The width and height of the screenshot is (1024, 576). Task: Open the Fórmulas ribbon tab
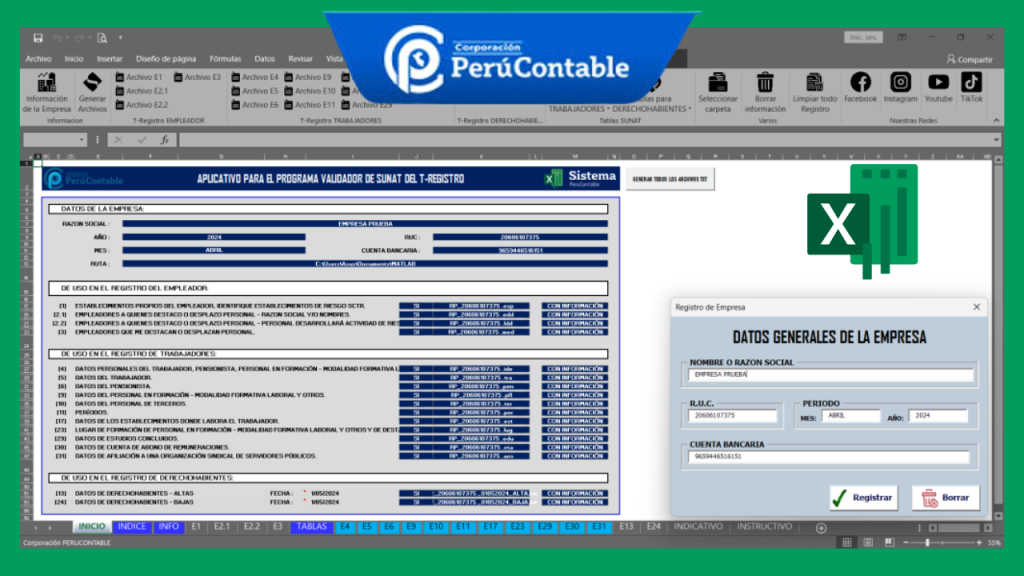(x=225, y=59)
